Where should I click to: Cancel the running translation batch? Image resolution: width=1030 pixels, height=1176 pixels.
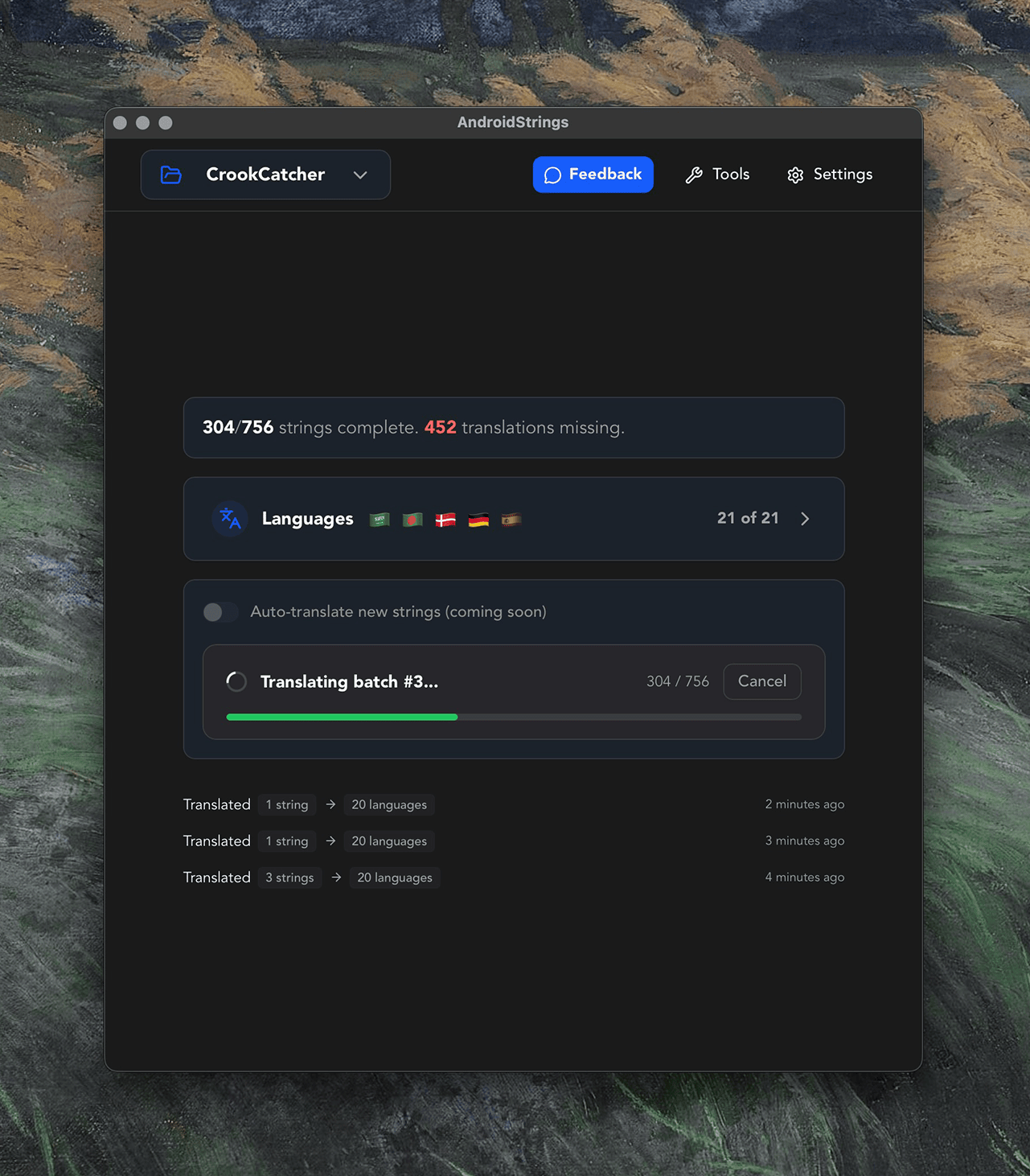coord(761,681)
